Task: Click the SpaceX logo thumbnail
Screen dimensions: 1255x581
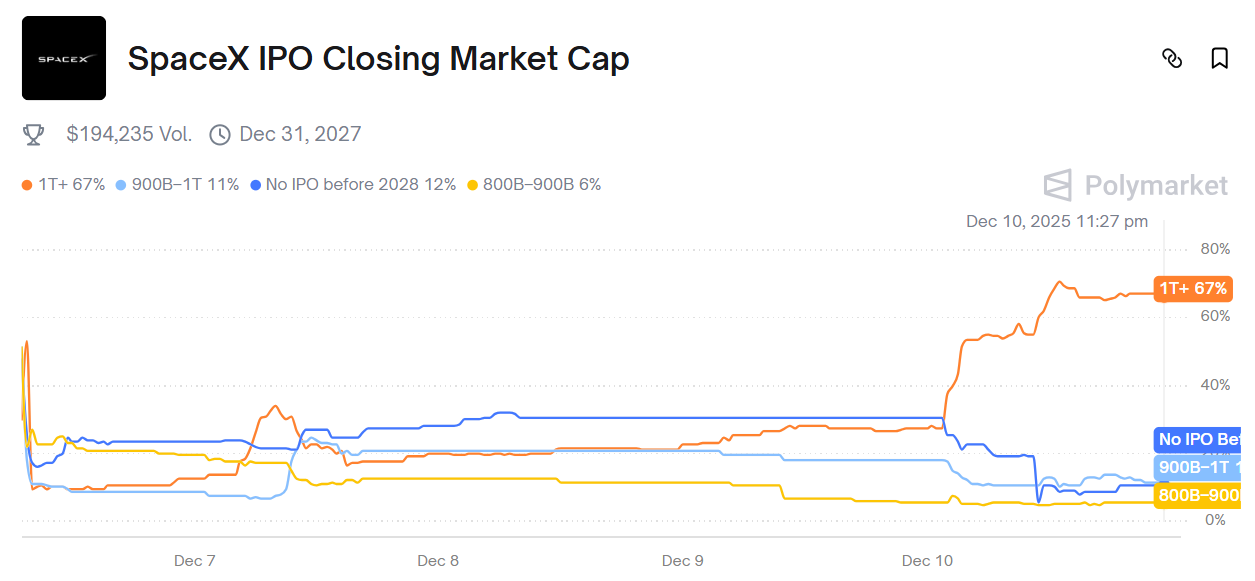Action: click(63, 57)
